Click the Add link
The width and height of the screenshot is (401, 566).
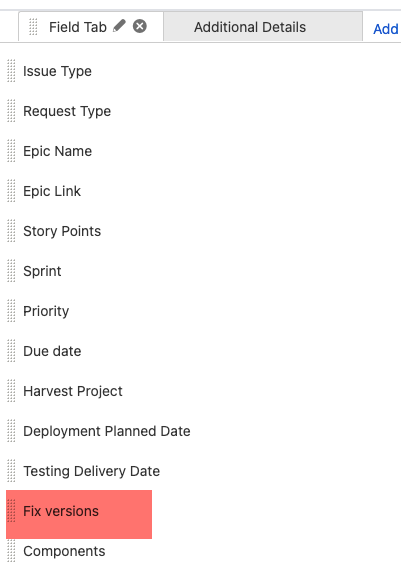[385, 29]
